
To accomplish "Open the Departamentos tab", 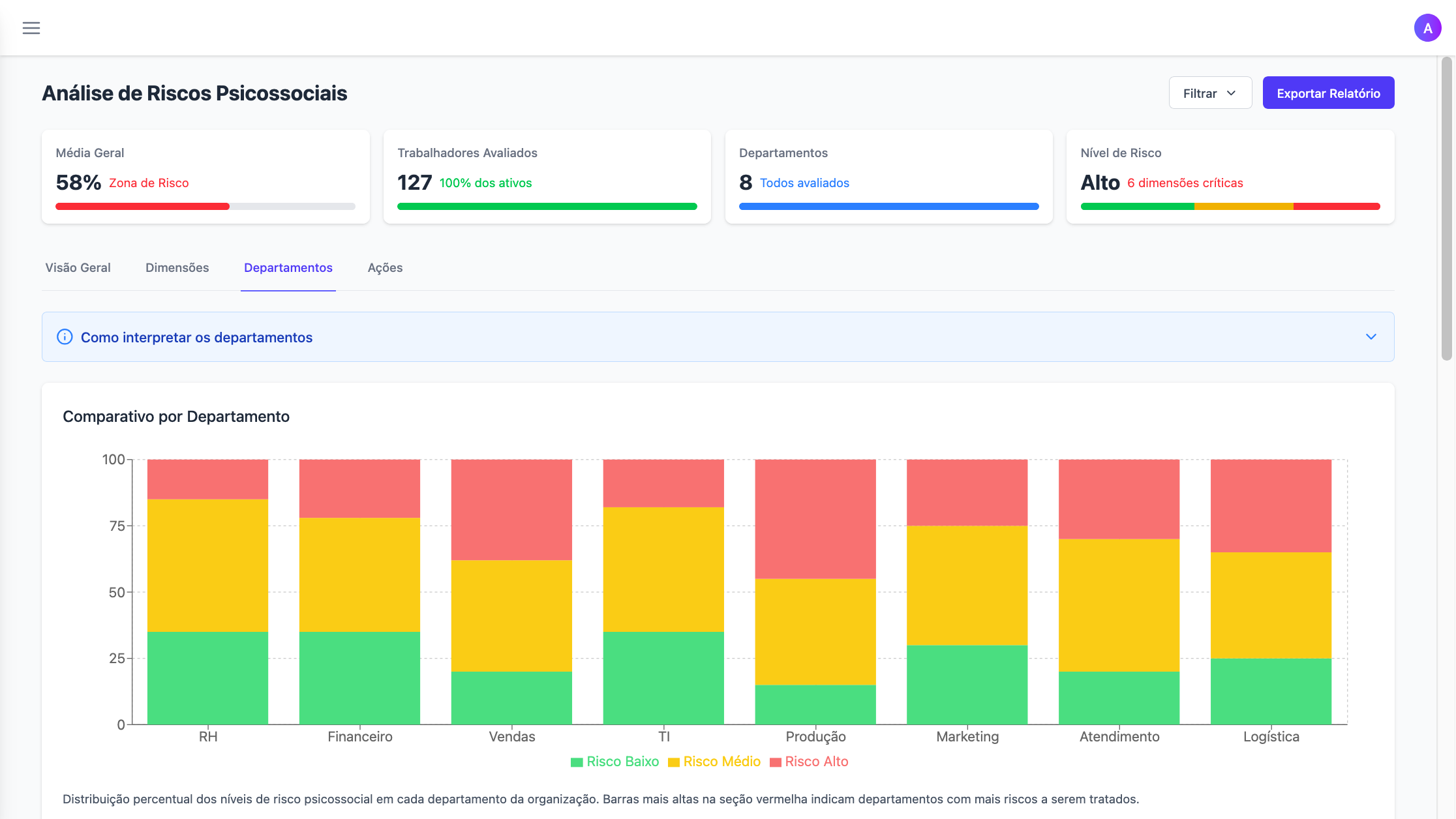I will tap(288, 267).
